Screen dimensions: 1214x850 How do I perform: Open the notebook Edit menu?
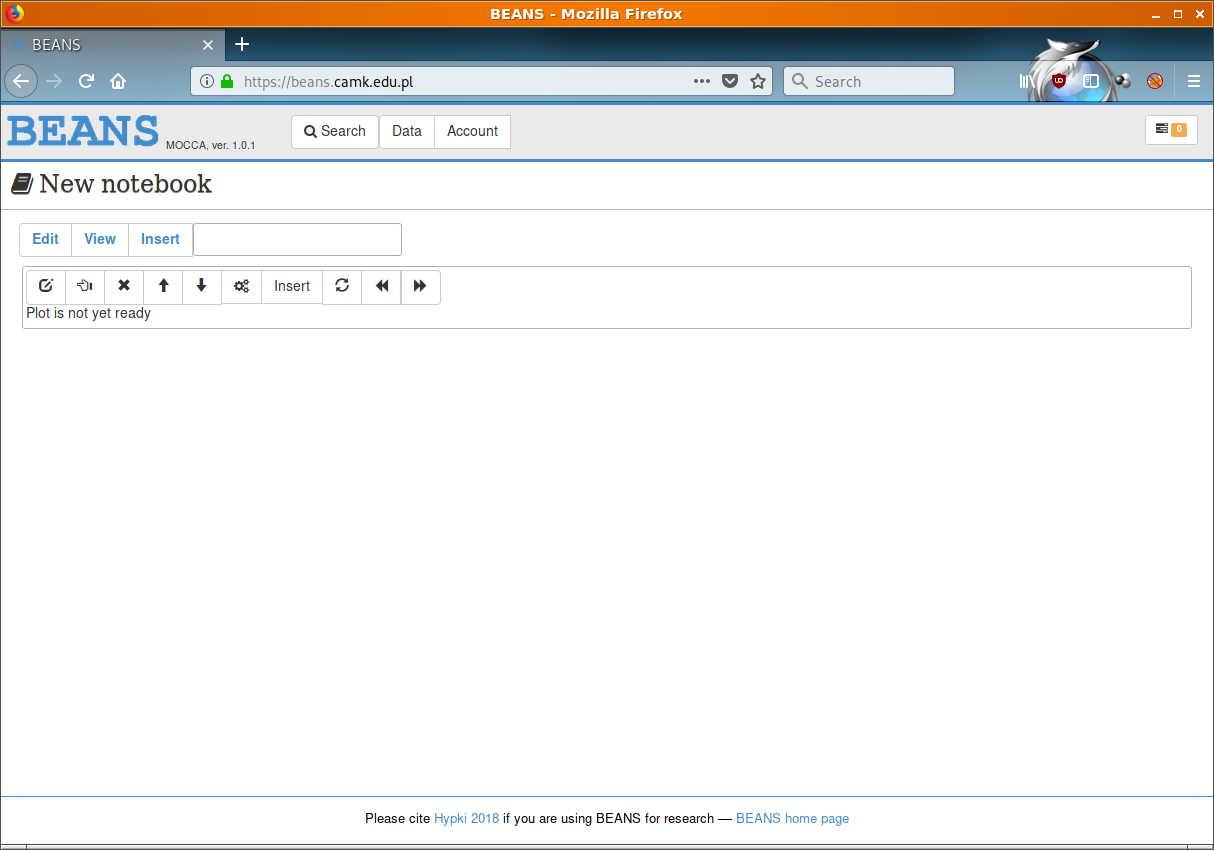pyautogui.click(x=45, y=239)
